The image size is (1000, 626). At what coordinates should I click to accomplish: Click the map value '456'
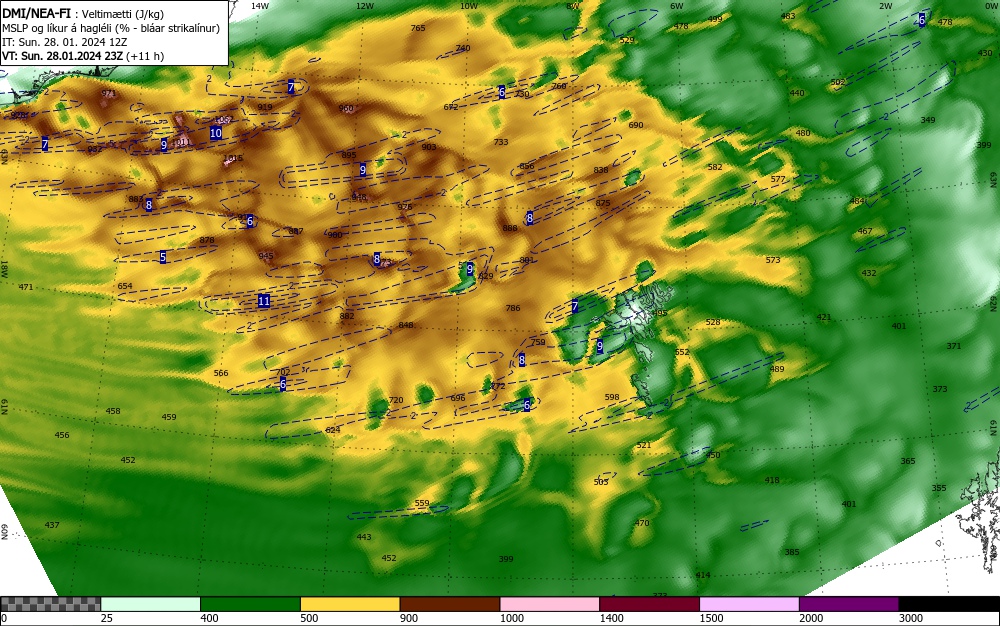pos(62,435)
